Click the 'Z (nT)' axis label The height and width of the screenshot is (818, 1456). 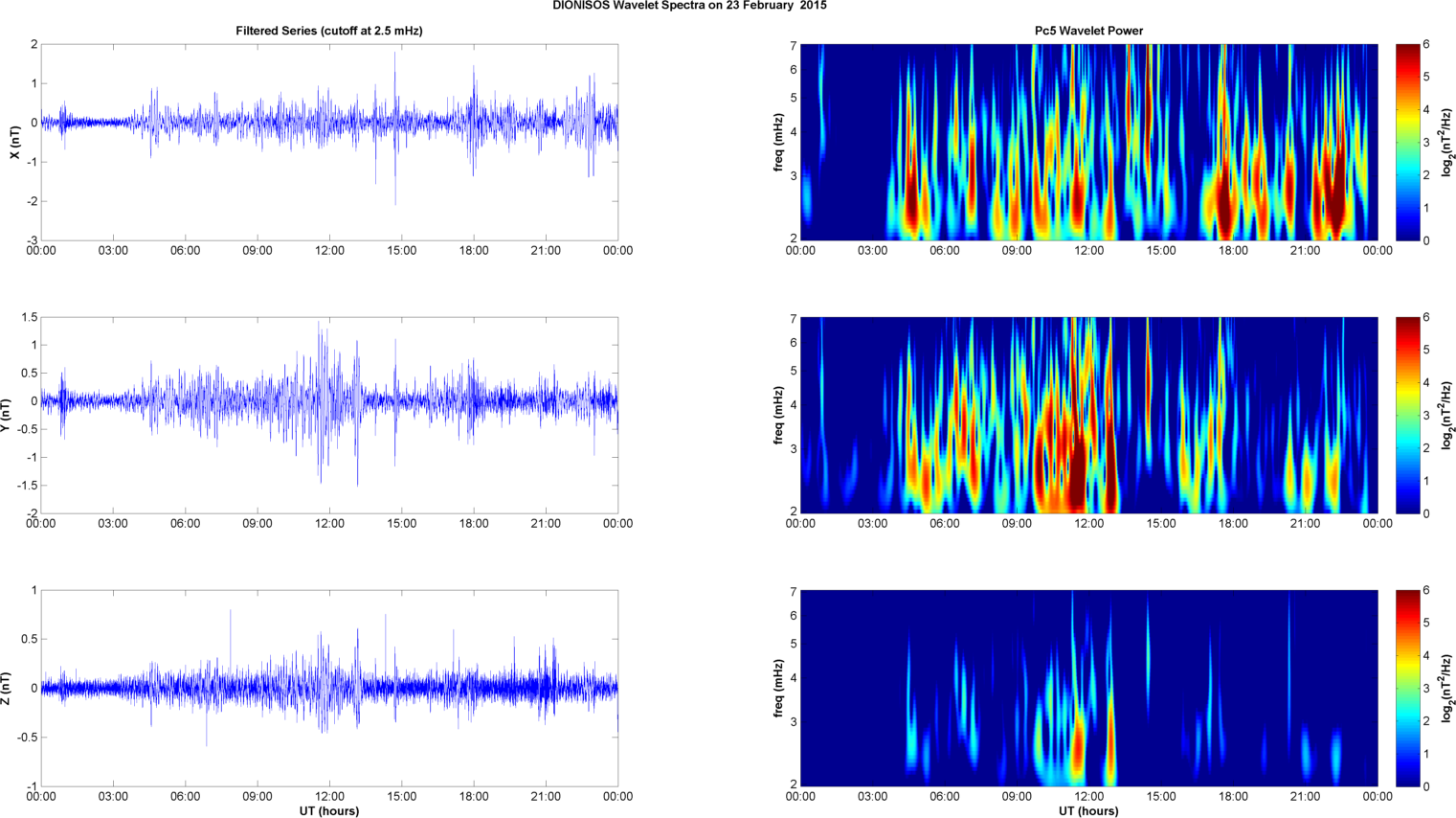(6, 688)
